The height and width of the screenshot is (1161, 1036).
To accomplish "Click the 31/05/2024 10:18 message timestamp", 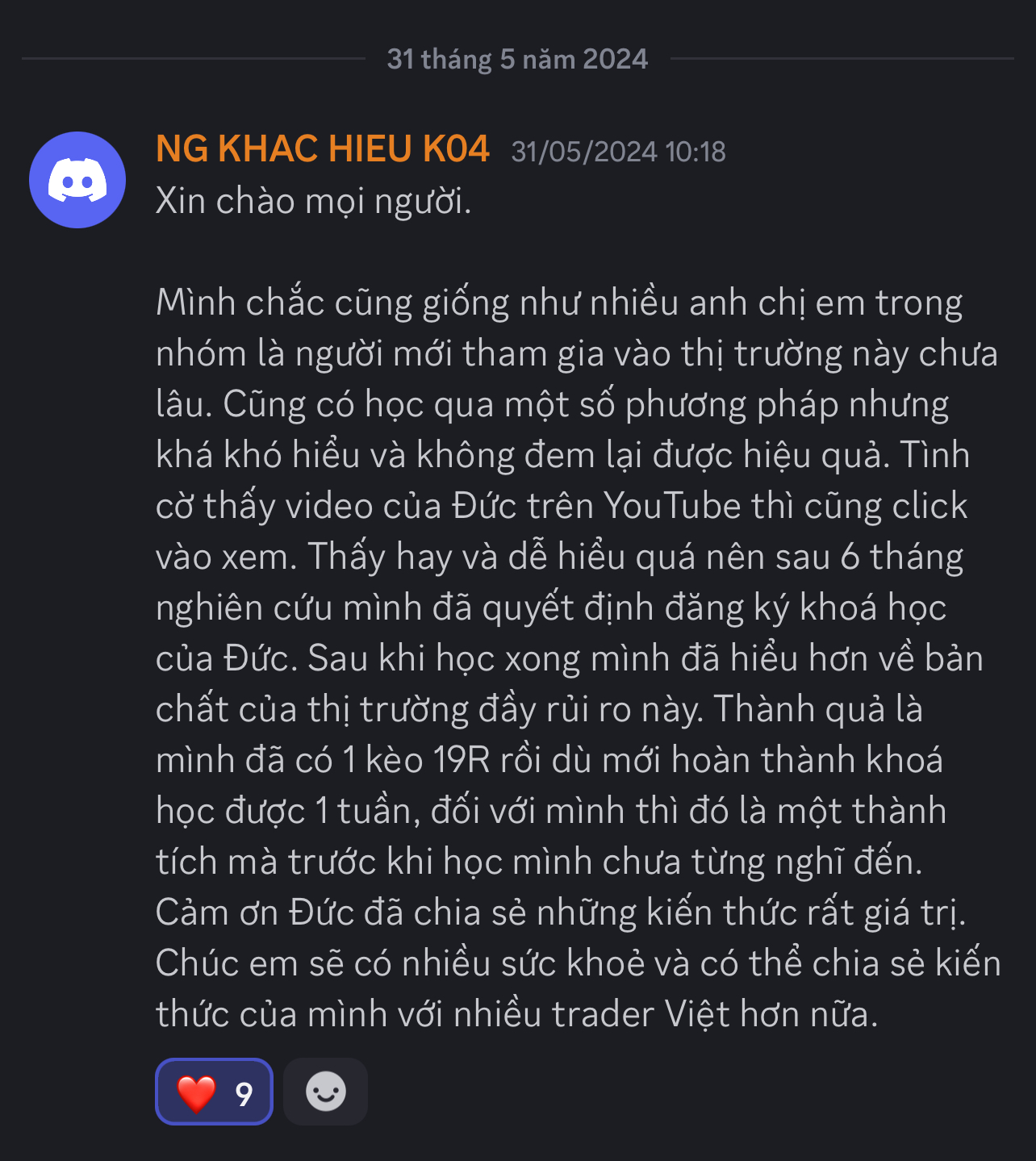I will [619, 152].
